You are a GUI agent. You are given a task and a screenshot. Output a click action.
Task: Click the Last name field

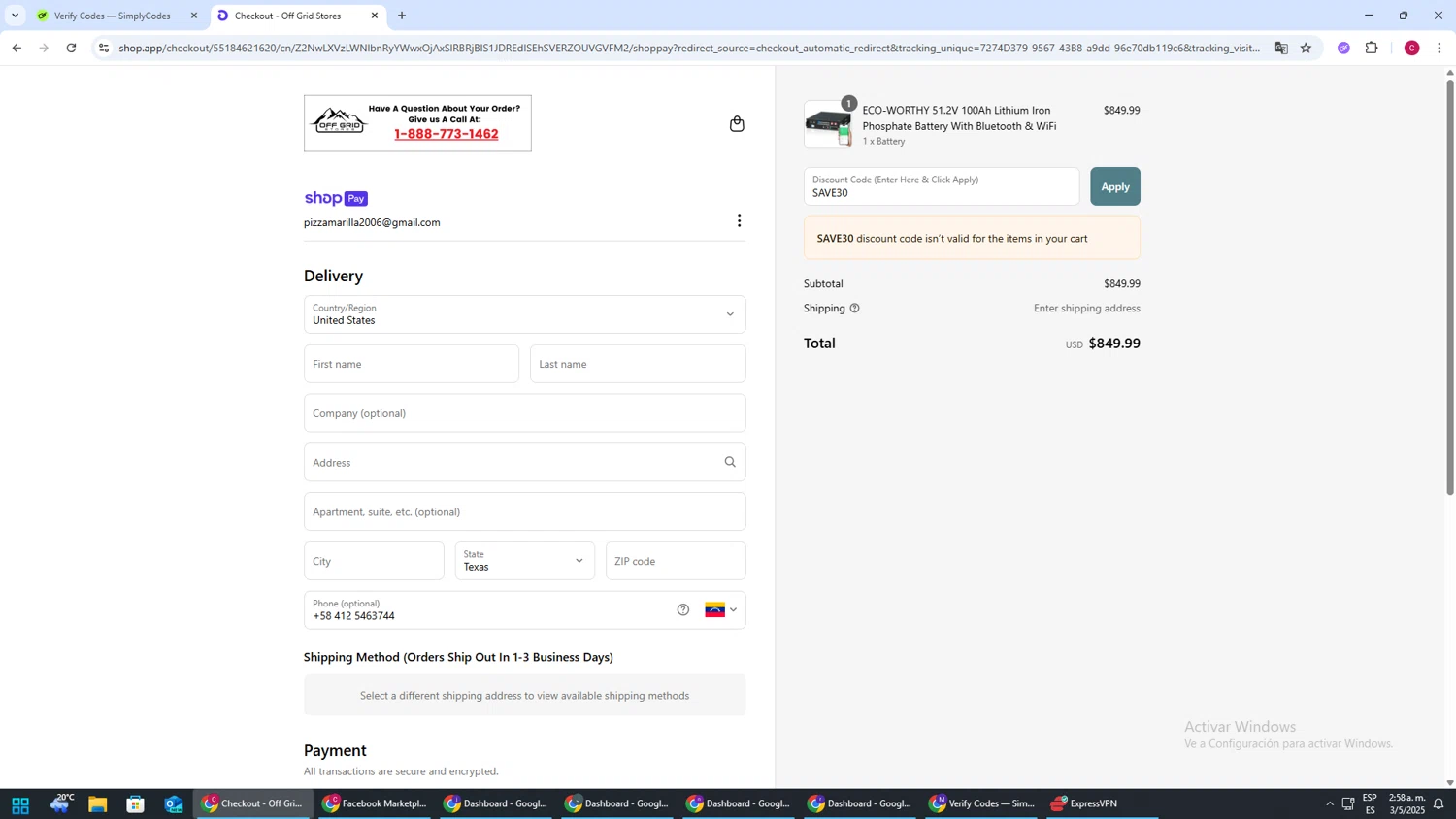point(638,364)
